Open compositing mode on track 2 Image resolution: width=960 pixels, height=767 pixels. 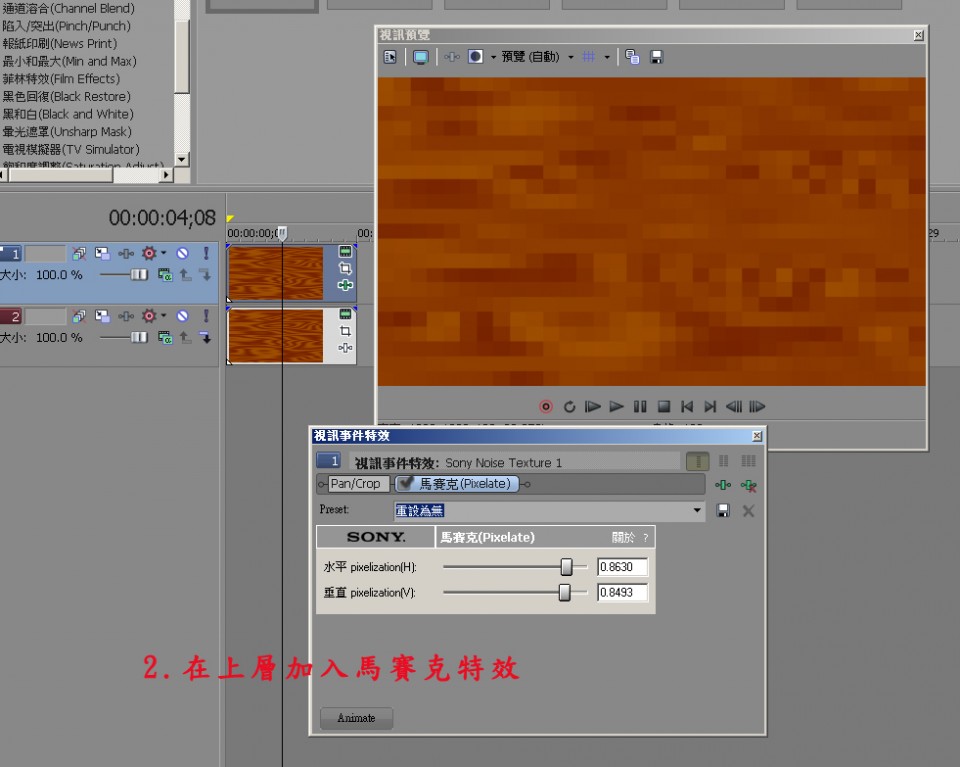[x=165, y=337]
